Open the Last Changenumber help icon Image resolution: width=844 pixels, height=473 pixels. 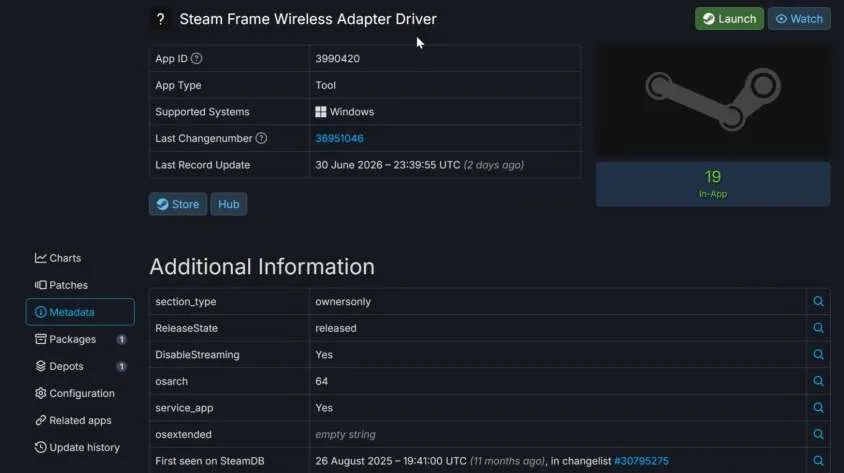[x=261, y=138]
